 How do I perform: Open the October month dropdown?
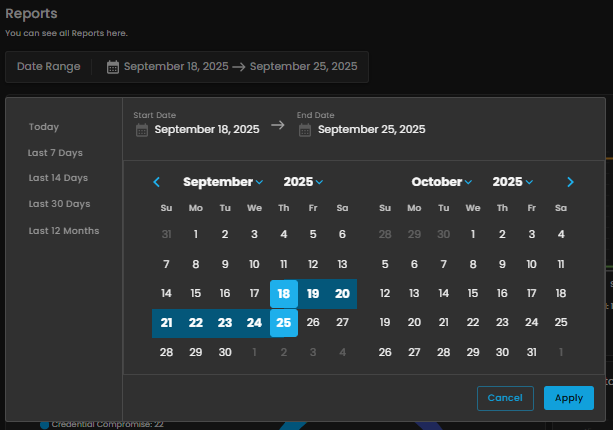(x=442, y=182)
